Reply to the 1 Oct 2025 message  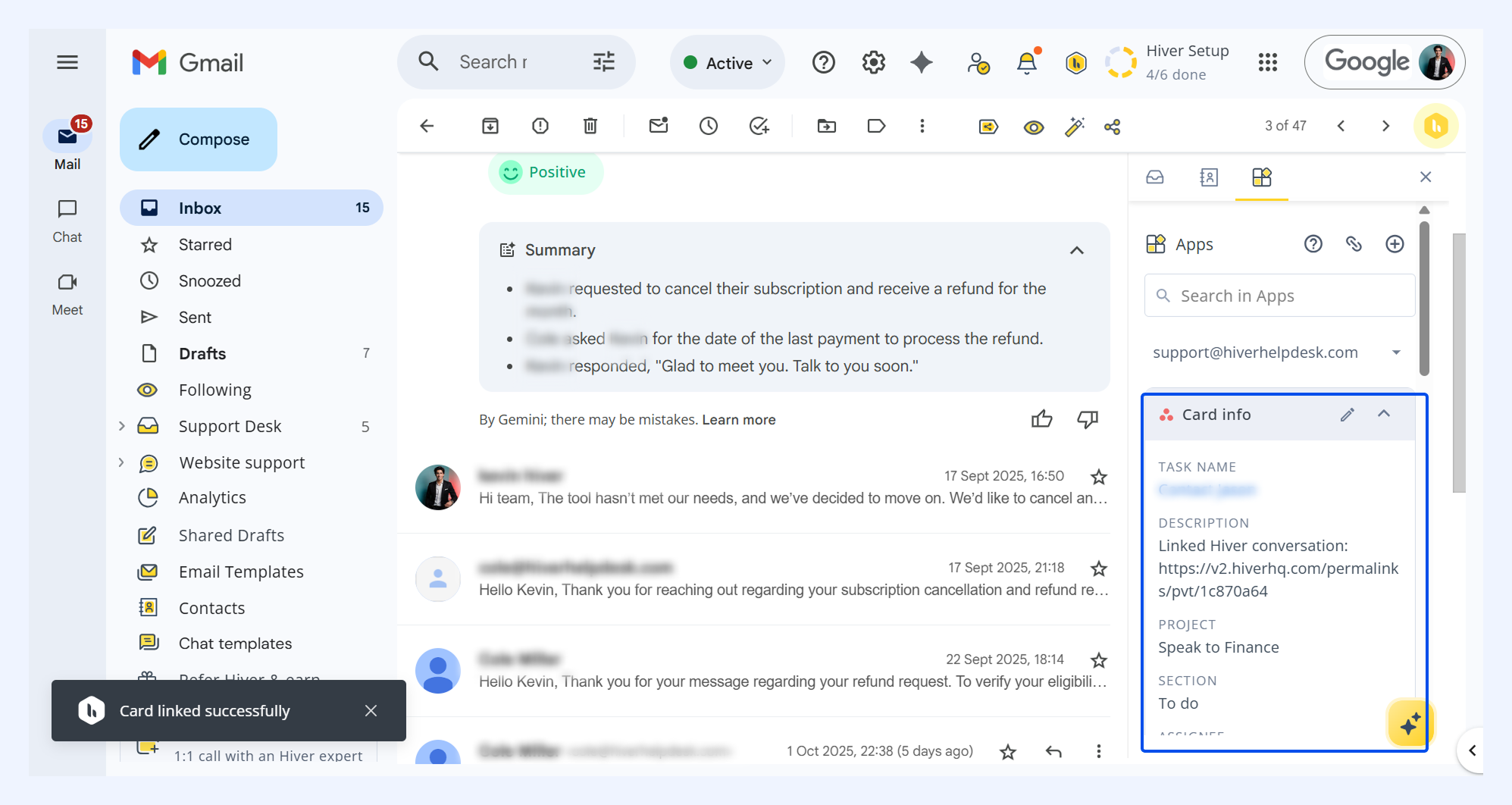pyautogui.click(x=1053, y=751)
